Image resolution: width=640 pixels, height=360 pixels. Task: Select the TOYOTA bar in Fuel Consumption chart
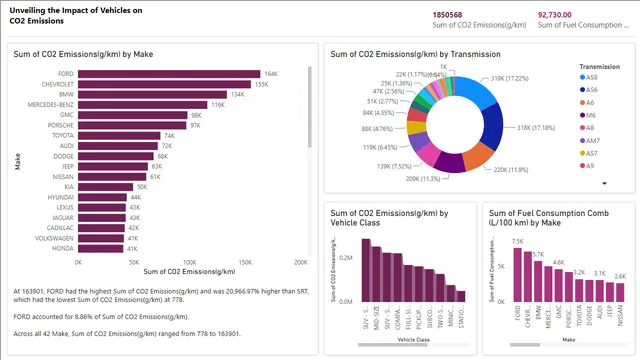(579, 291)
